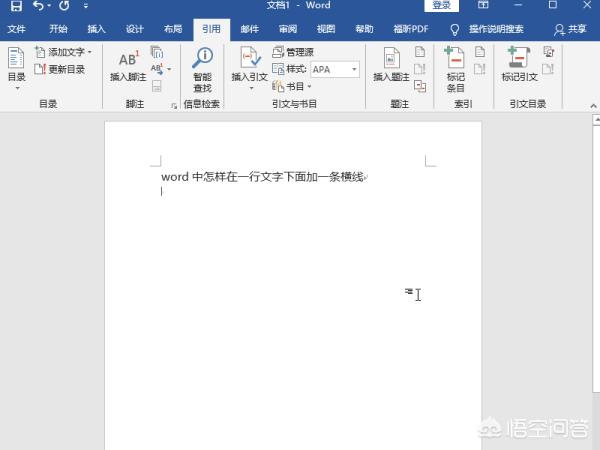Expand the APA citation style dropdown

355,69
